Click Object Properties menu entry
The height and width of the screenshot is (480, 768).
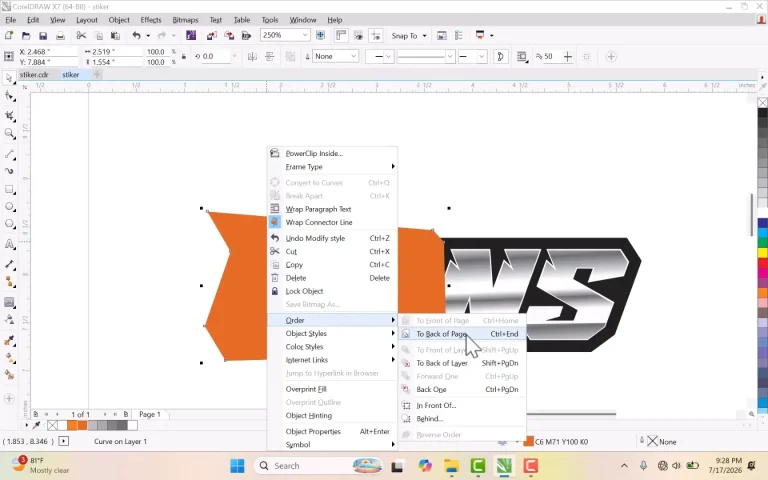click(332, 432)
